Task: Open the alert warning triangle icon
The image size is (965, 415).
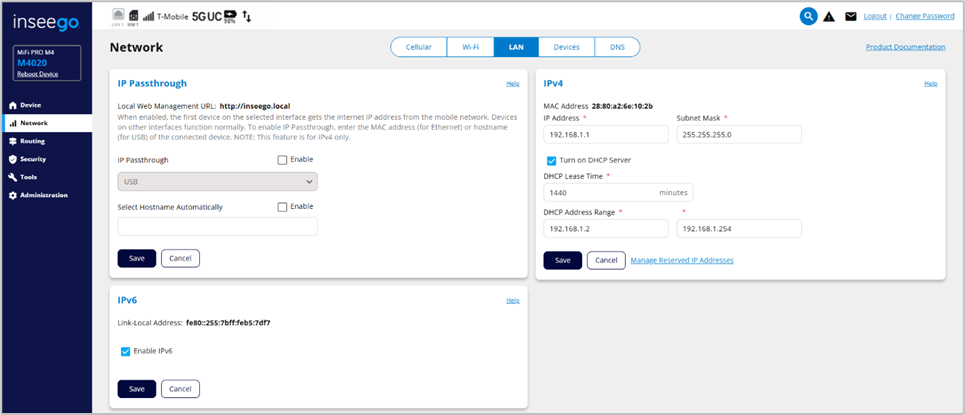Action: pyautogui.click(x=829, y=17)
